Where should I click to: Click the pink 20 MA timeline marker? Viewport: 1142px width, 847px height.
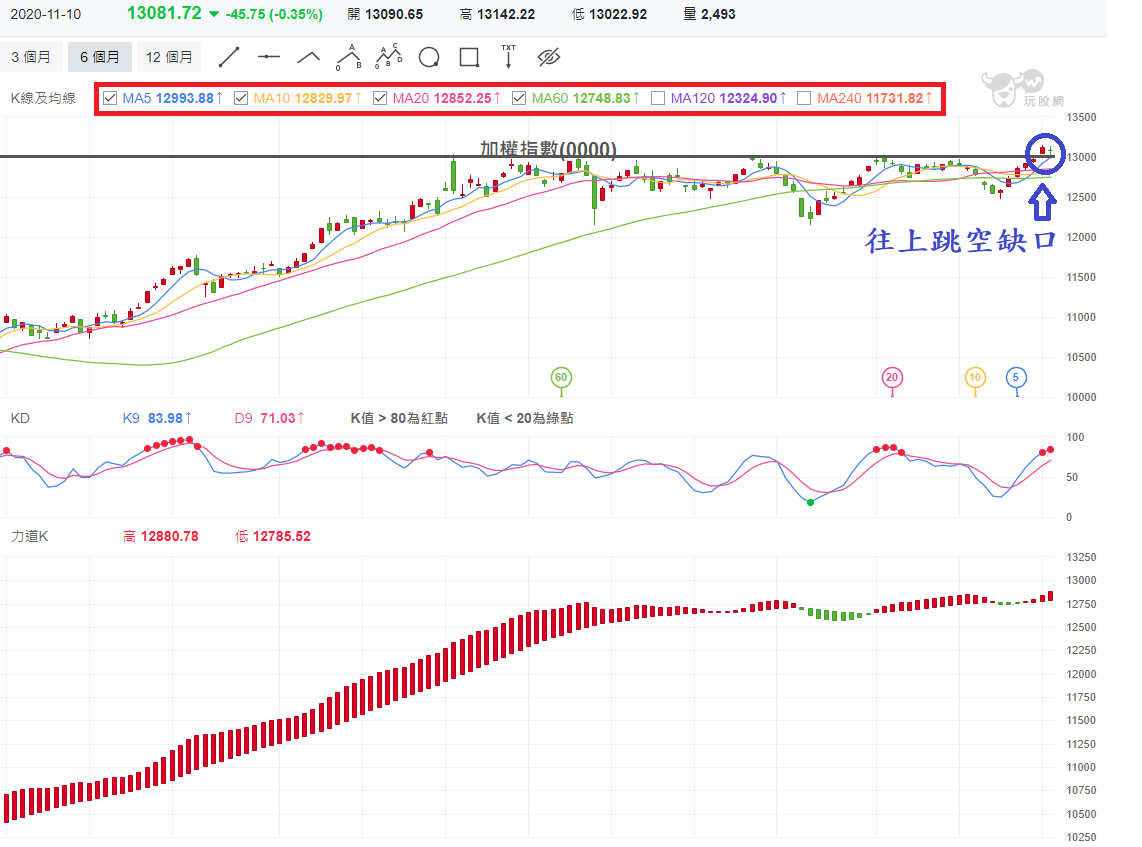(892, 377)
